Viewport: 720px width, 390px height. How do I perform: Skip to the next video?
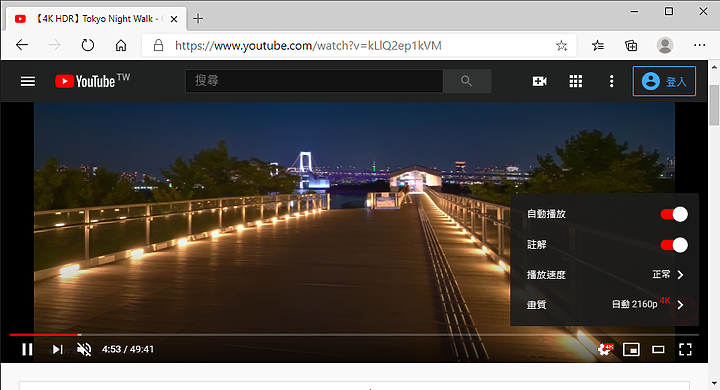coord(57,350)
